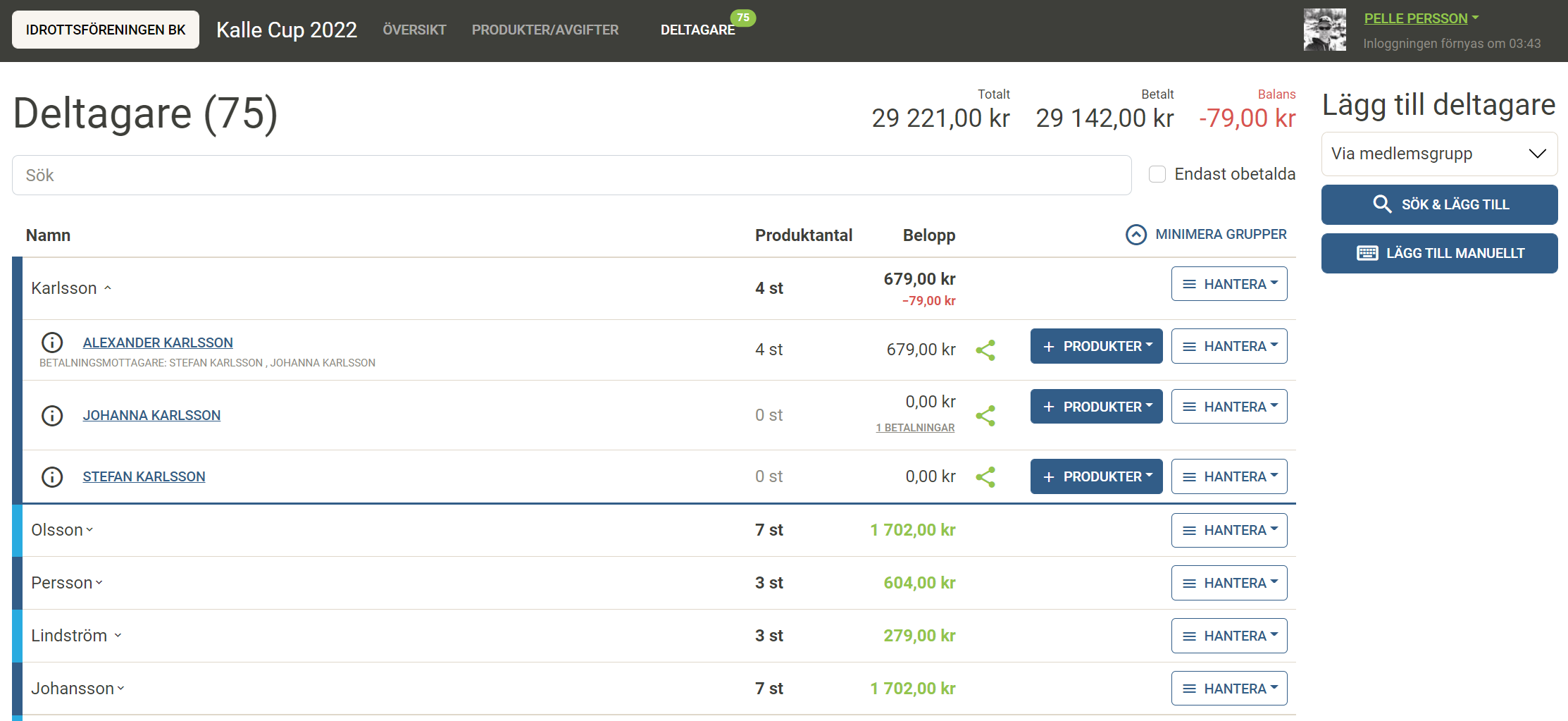Collapse the Karlsson group
The width and height of the screenshot is (1568, 721).
[71, 288]
